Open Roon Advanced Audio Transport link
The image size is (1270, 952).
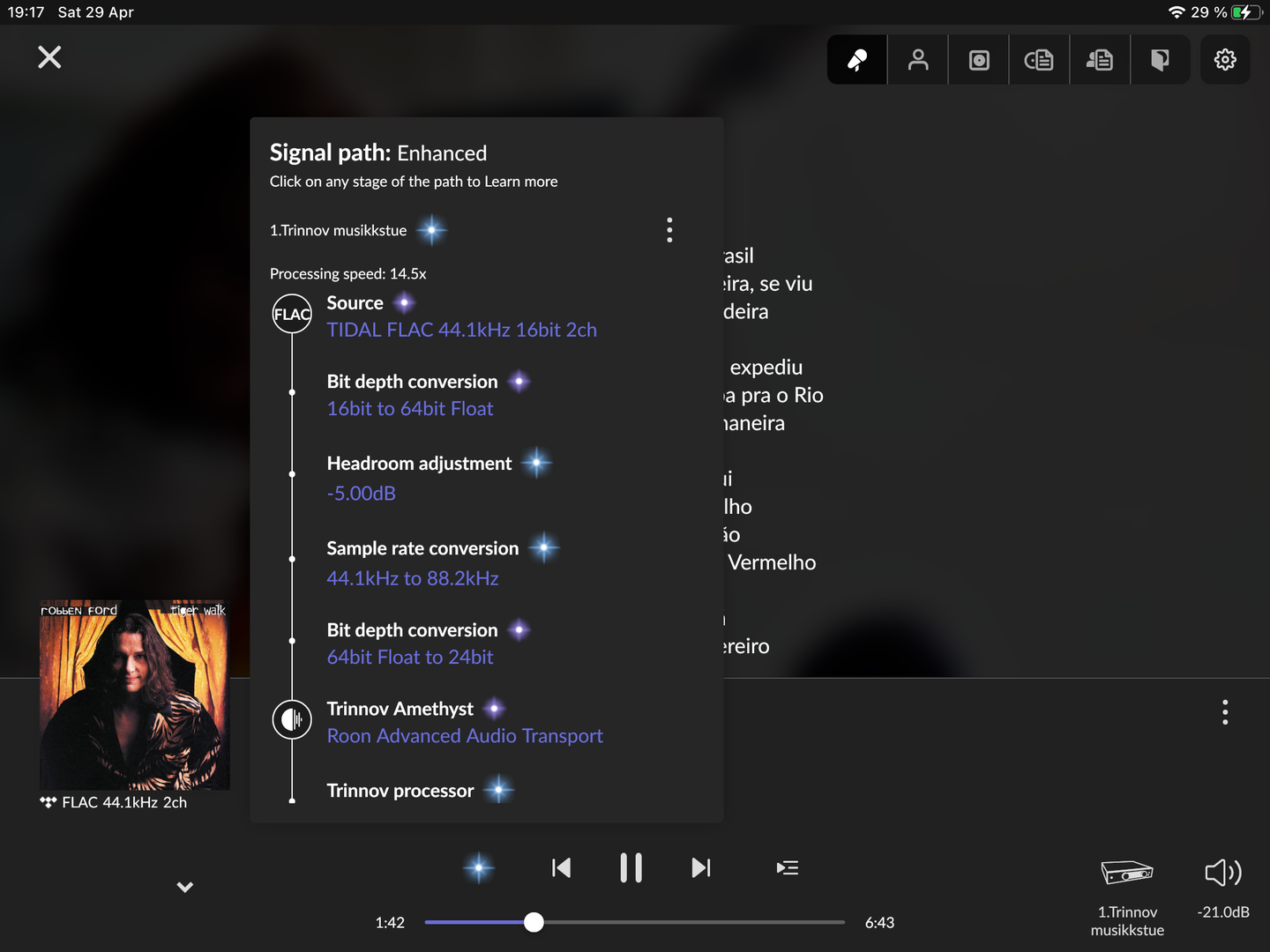465,736
